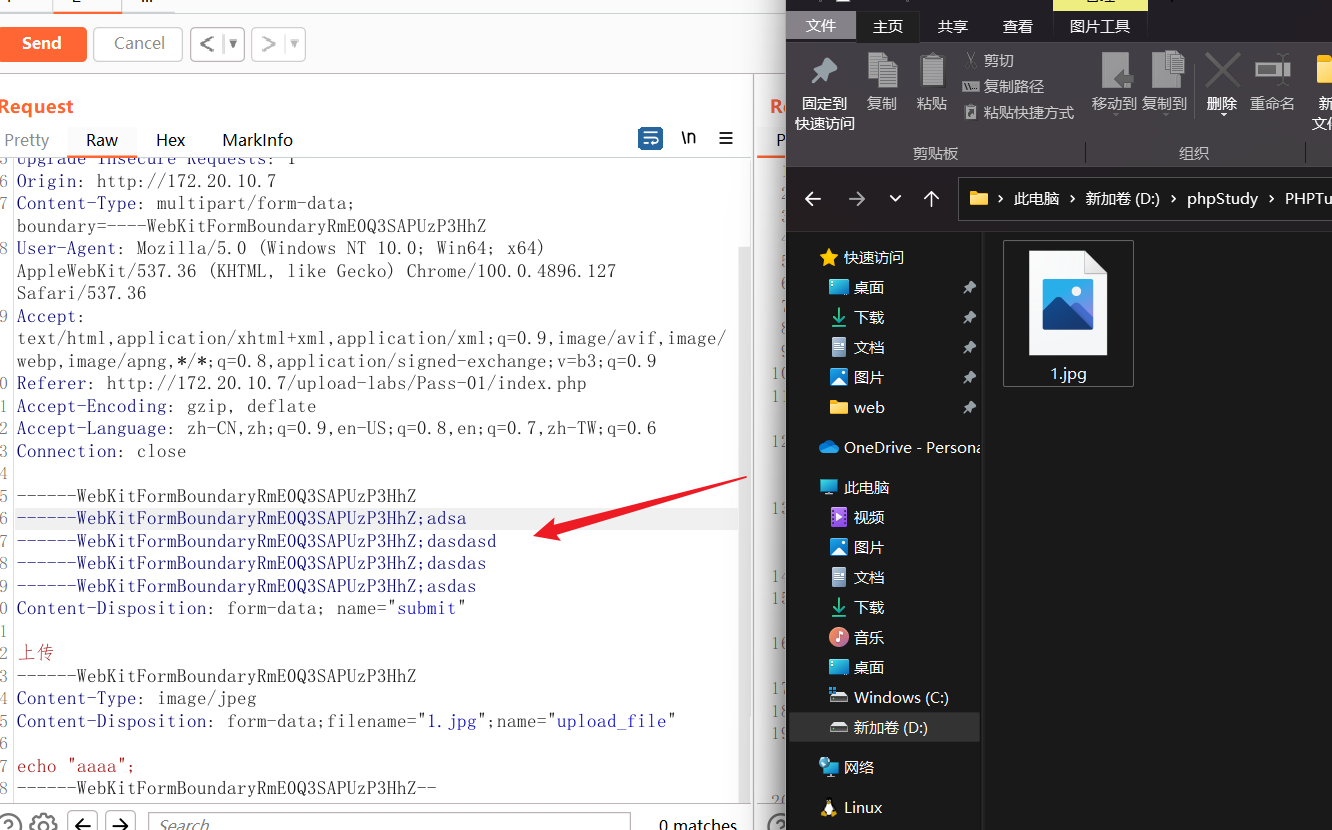Toggle word wrap icon in Request editor
1332x830 pixels.
click(x=650, y=139)
